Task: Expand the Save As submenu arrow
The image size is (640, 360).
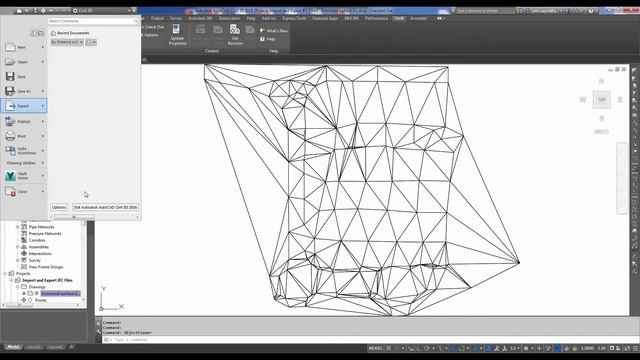Action: coord(43,91)
